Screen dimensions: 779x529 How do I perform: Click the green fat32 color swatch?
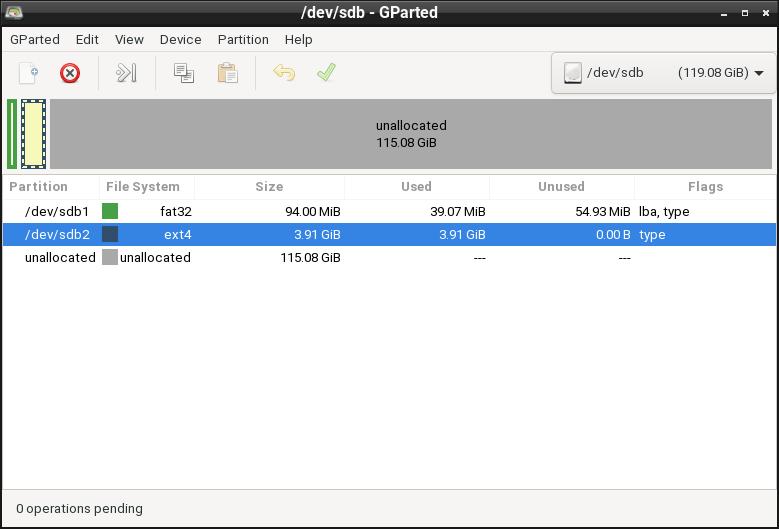pos(110,211)
